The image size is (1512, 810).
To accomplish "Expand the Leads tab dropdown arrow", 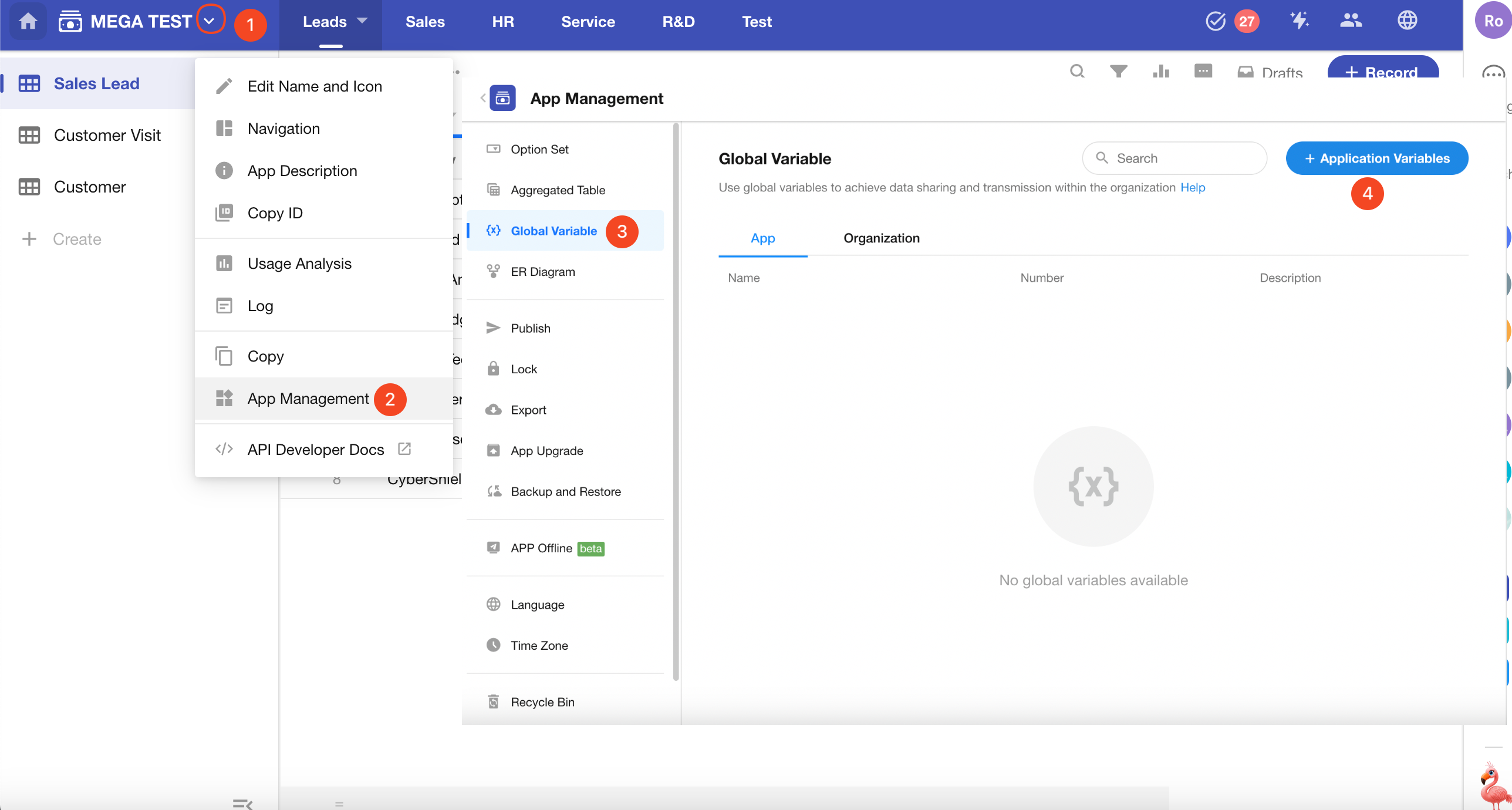I will click(x=362, y=21).
